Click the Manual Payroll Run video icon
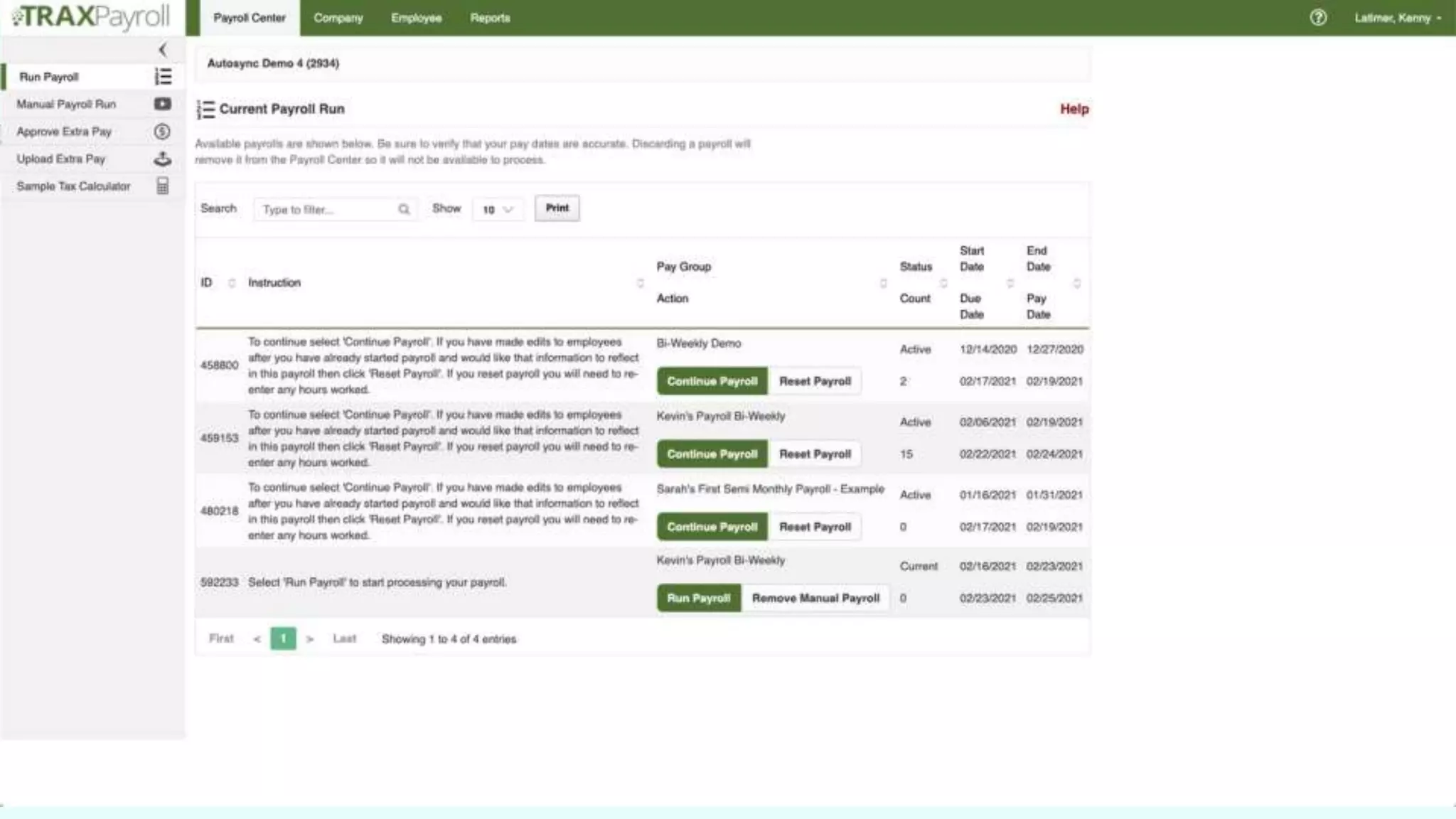This screenshot has height=819, width=1456. (x=163, y=104)
